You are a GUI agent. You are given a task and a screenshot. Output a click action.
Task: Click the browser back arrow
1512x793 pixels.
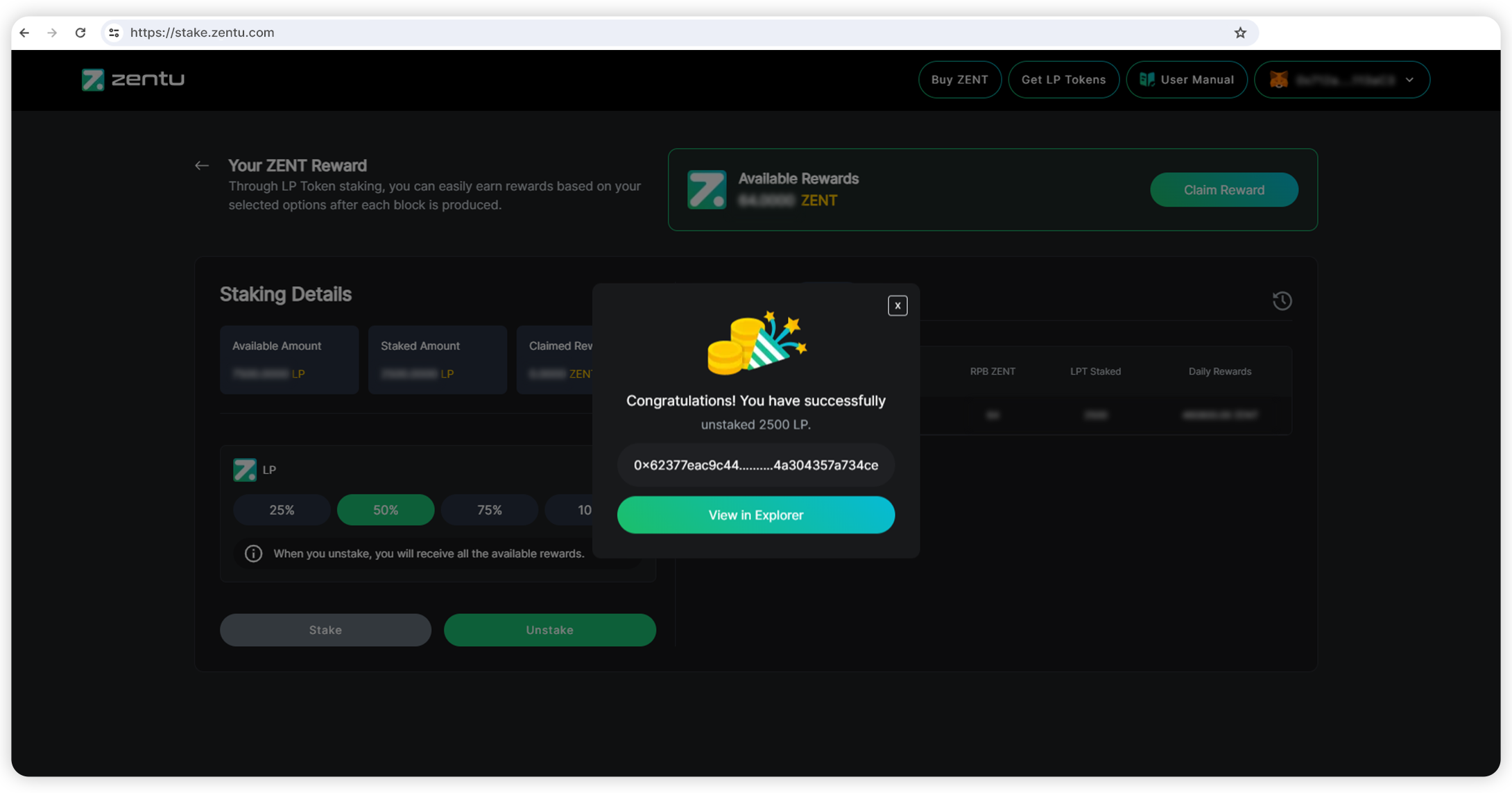coord(25,33)
